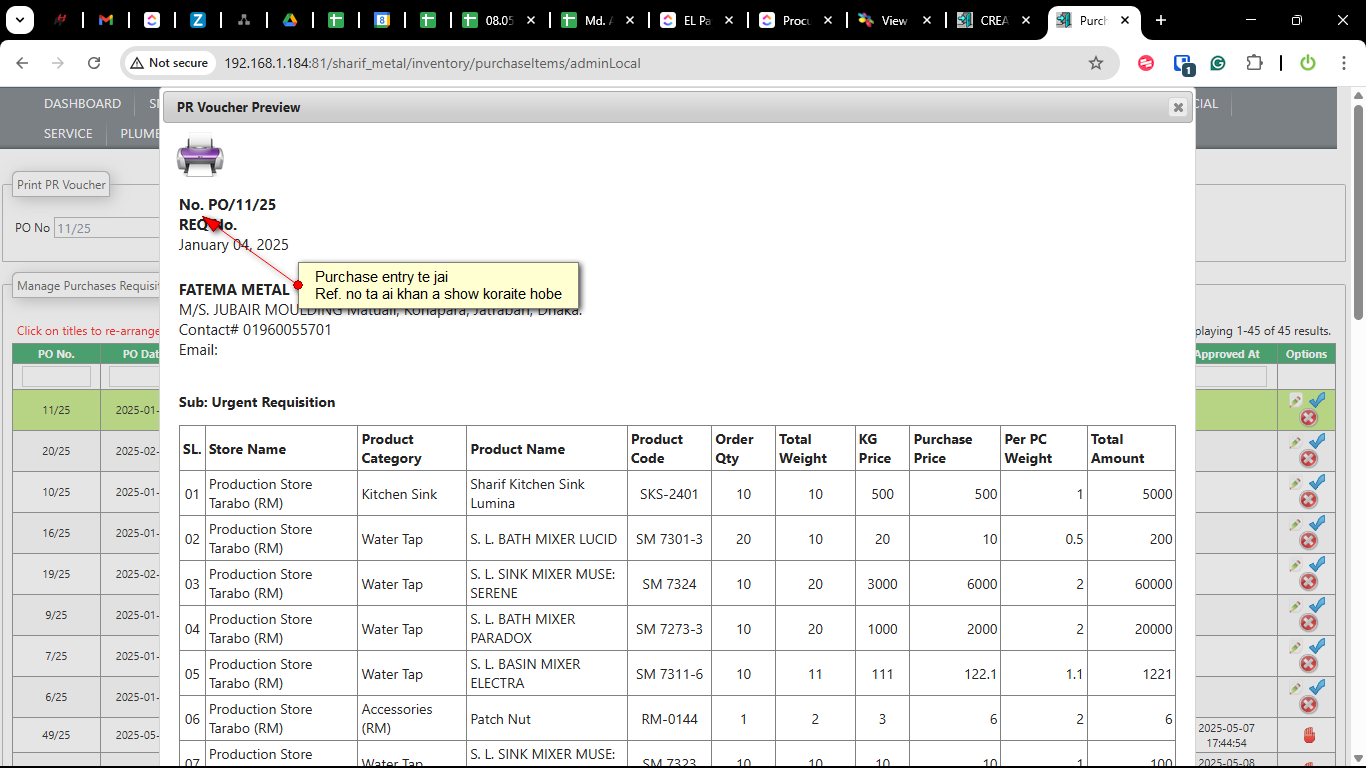Open the DASHBOARD menu item
The width and height of the screenshot is (1366, 768).
tap(82, 104)
